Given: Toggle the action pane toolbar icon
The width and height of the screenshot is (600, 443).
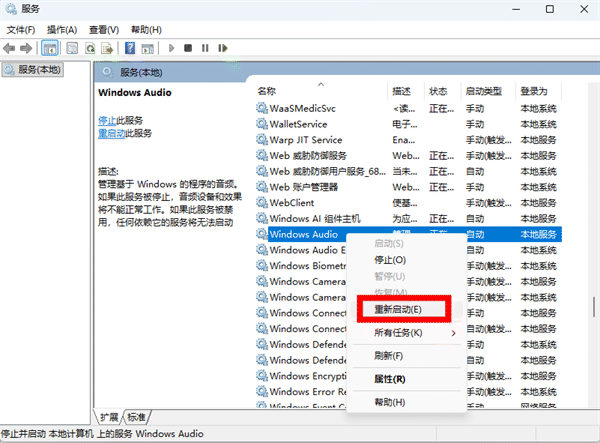Looking at the screenshot, I should [147, 48].
